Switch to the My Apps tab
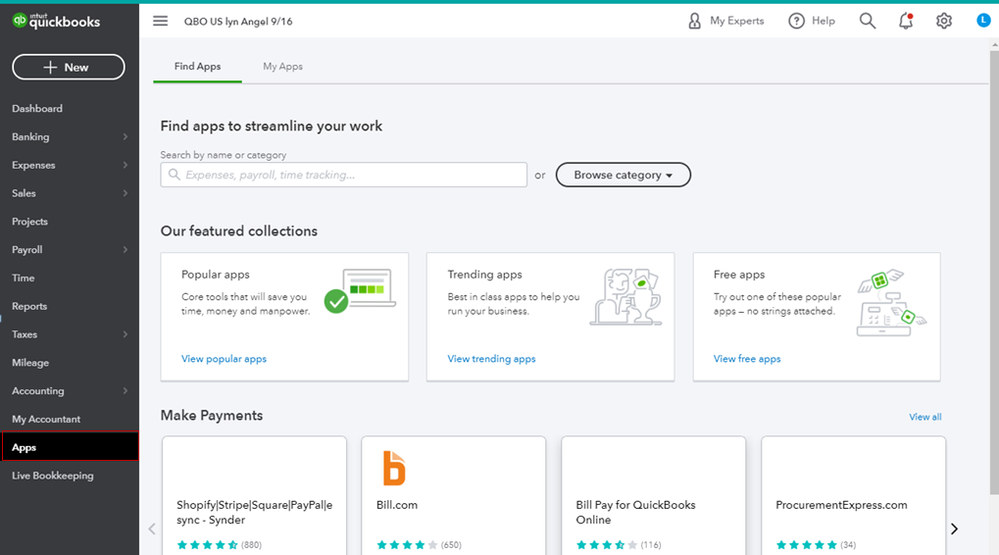The width and height of the screenshot is (999, 555). click(283, 66)
